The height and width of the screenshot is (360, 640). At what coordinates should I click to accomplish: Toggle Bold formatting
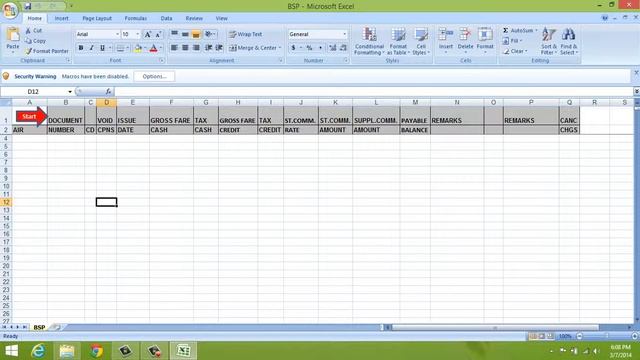pos(81,48)
